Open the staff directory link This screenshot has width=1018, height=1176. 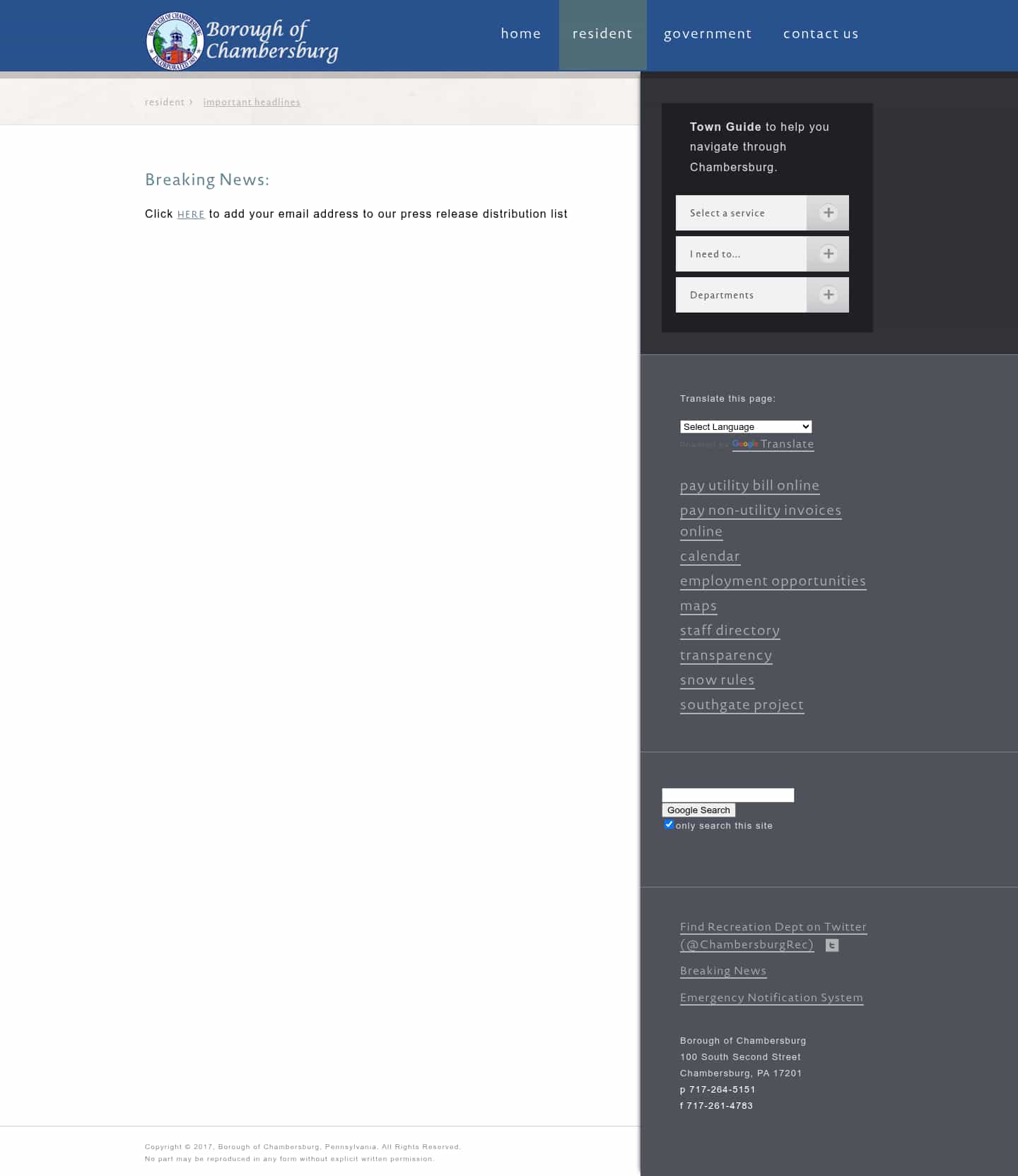730,630
